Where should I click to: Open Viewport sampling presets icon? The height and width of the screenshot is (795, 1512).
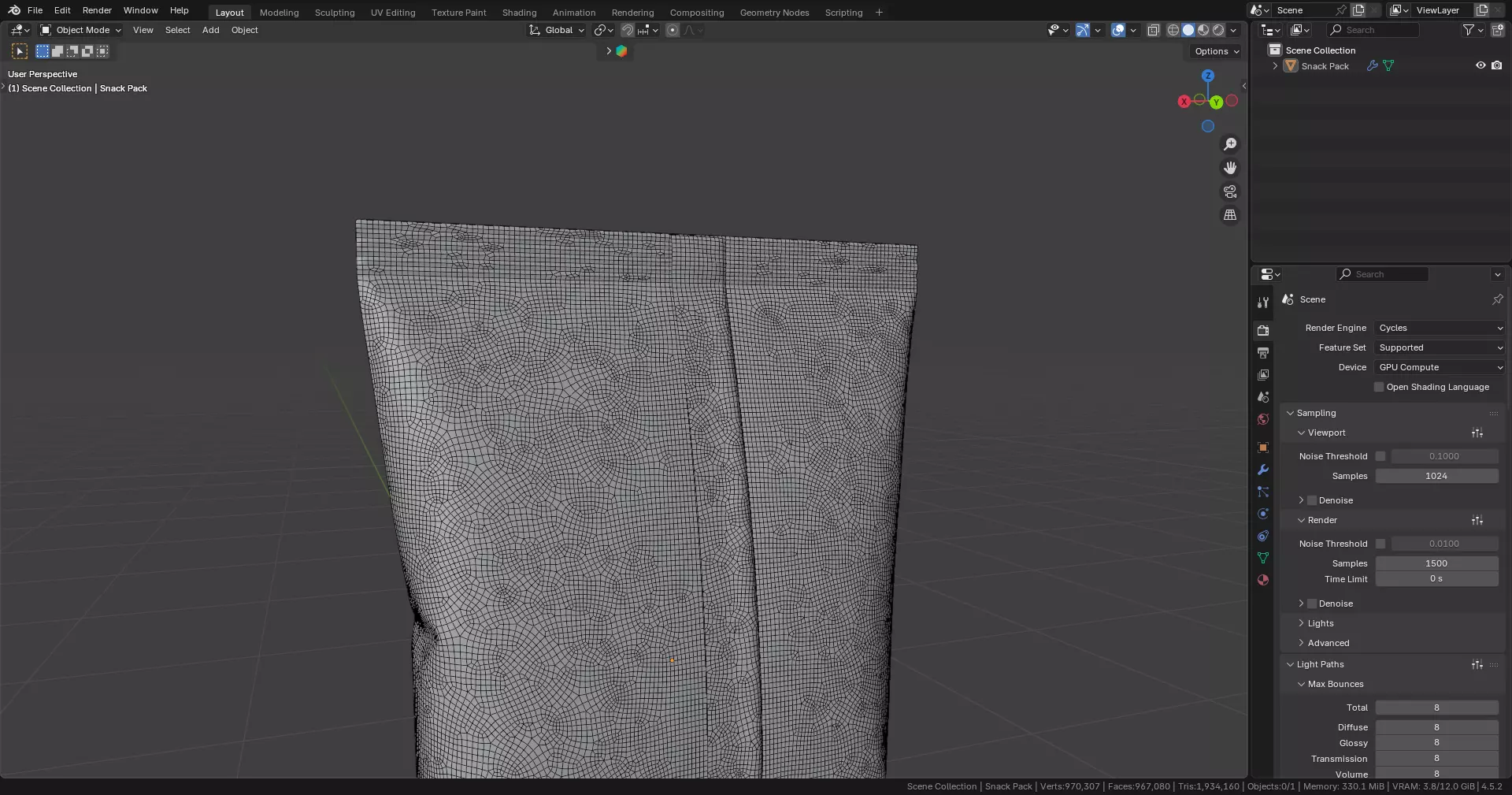tap(1477, 433)
